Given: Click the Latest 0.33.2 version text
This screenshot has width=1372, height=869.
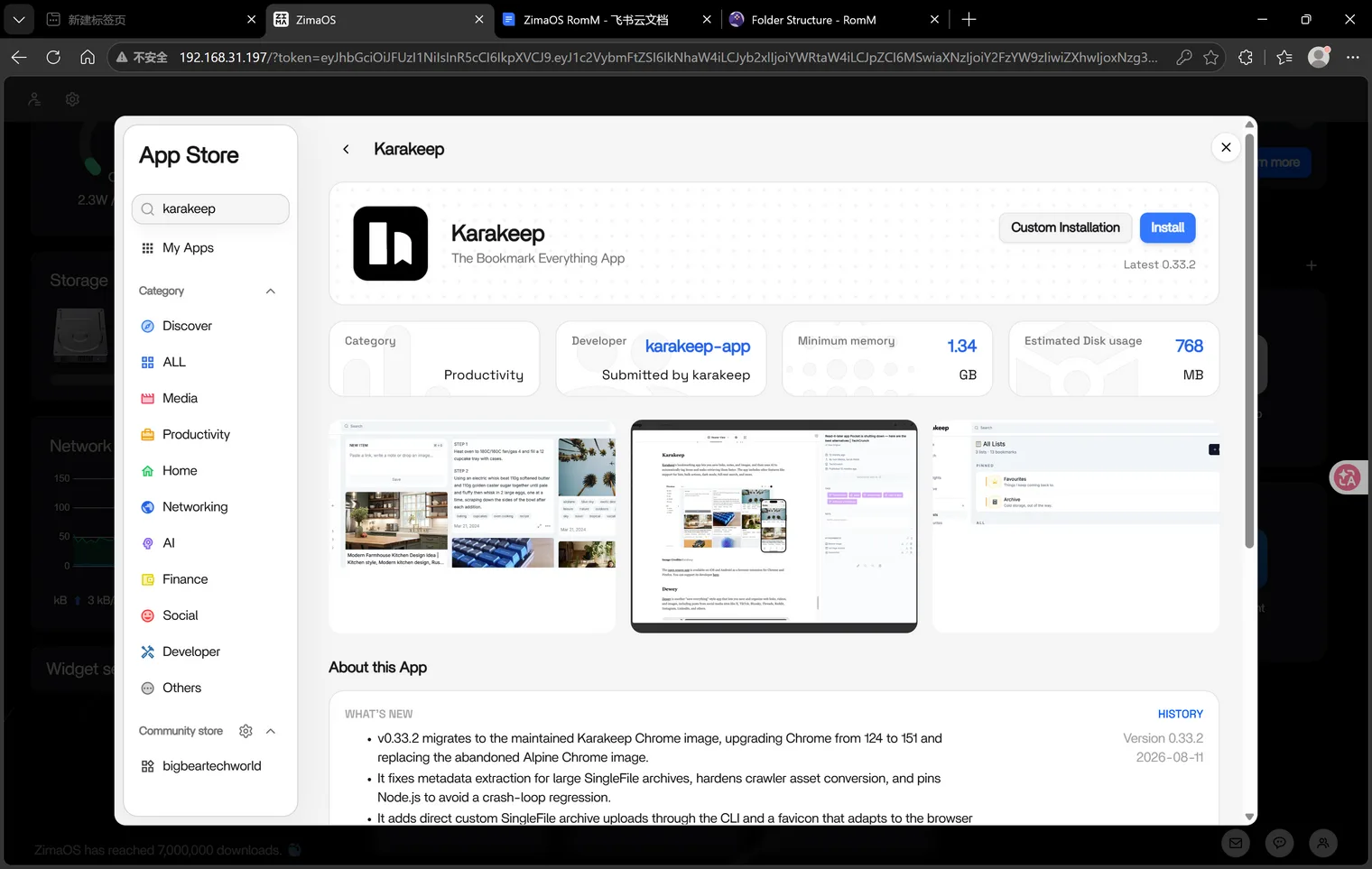Looking at the screenshot, I should [1159, 265].
